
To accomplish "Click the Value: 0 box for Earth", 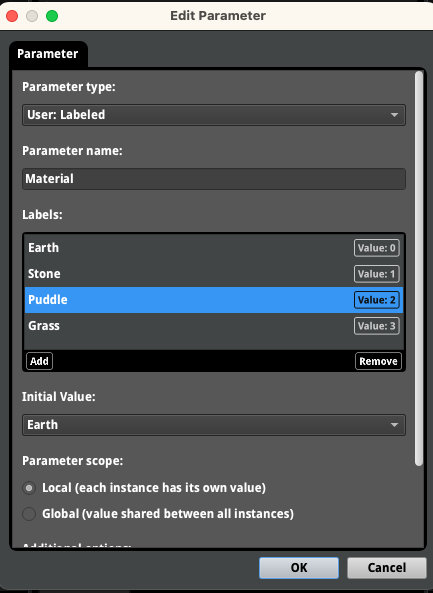I will click(377, 248).
